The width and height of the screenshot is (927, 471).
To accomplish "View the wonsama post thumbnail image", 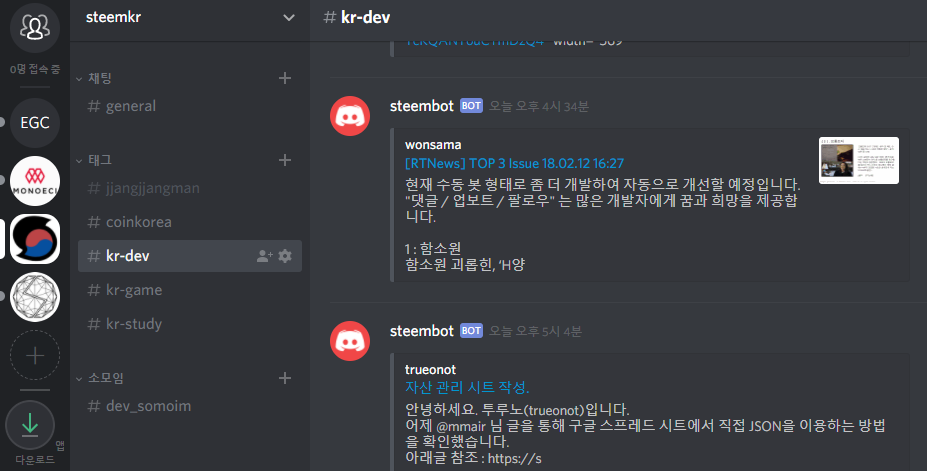I will tap(858, 161).
